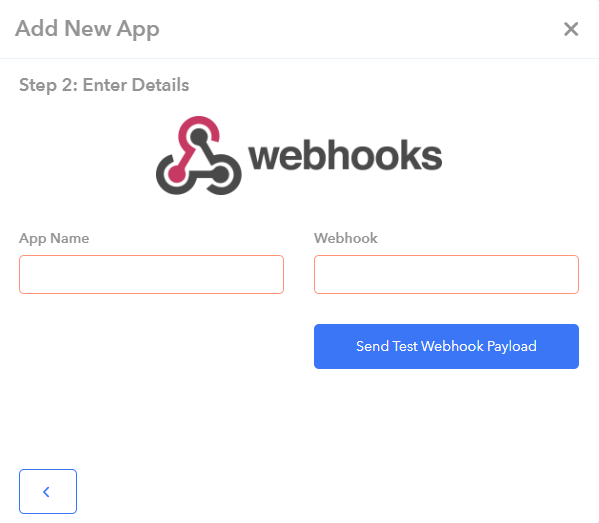599x523 pixels.
Task: Focus the App Name input field
Action: point(151,274)
